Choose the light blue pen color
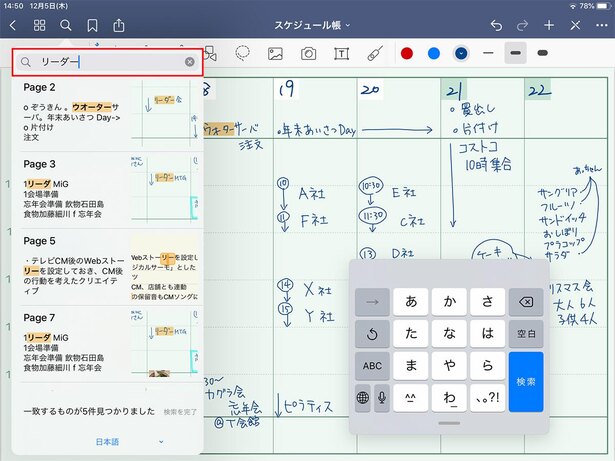The height and width of the screenshot is (461, 615). tap(434, 53)
